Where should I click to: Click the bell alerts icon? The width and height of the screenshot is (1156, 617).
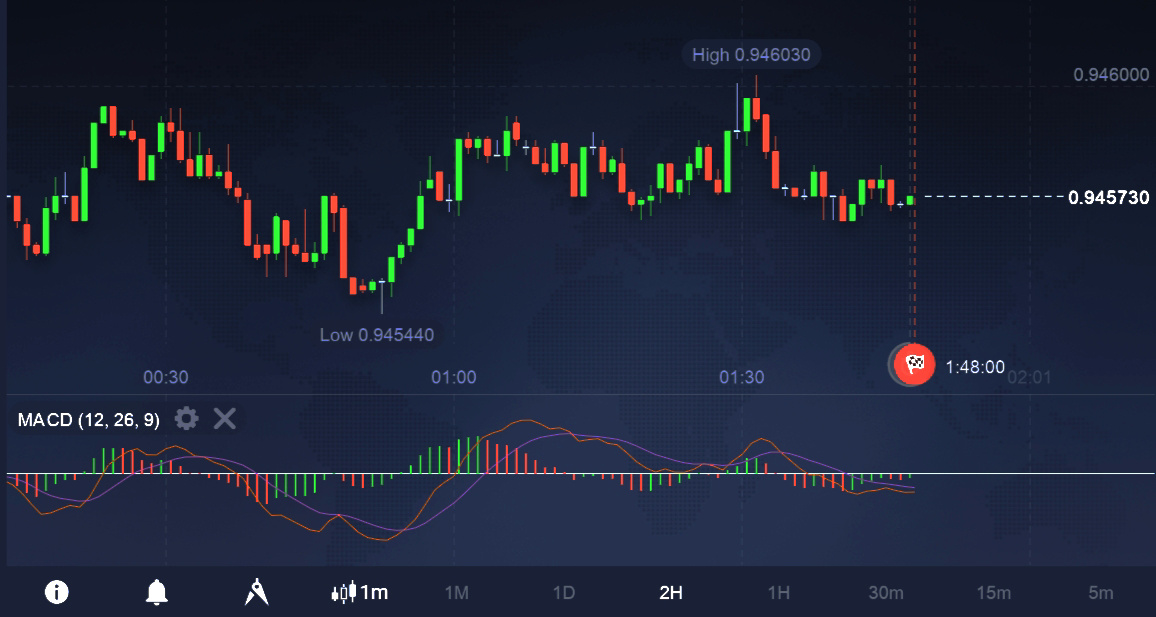coord(156,592)
